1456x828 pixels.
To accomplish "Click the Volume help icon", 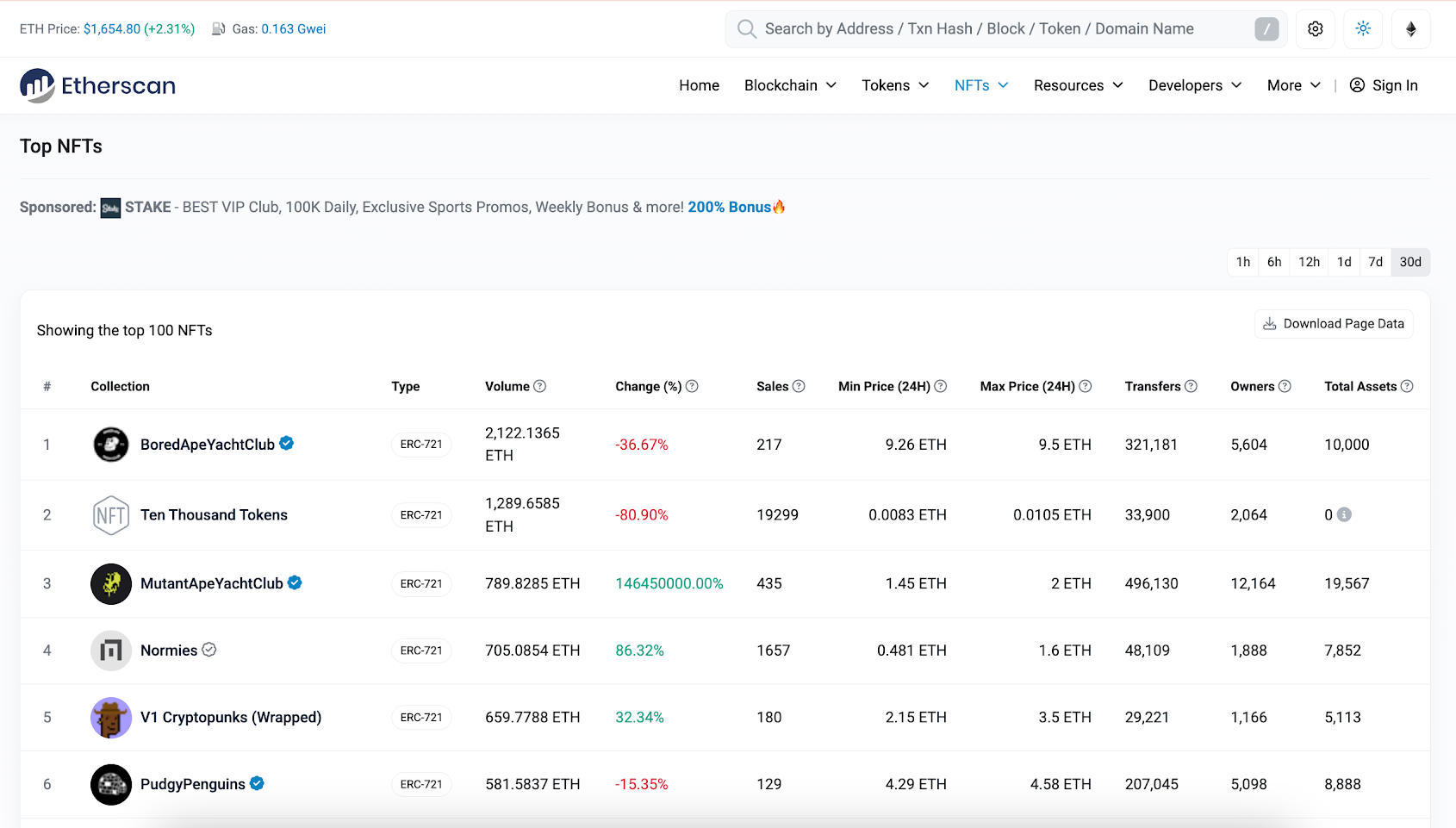I will (540, 386).
